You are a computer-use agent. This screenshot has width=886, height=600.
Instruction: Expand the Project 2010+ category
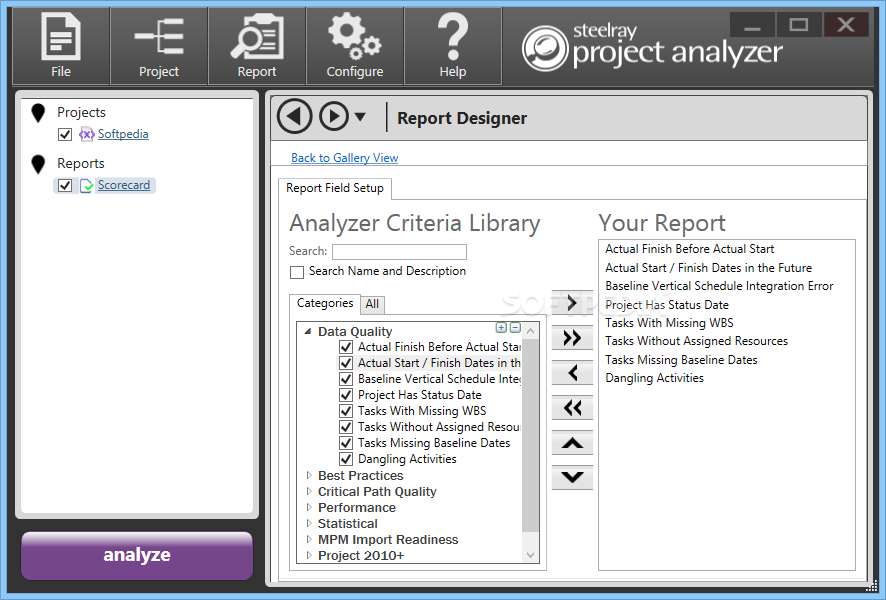(x=309, y=555)
